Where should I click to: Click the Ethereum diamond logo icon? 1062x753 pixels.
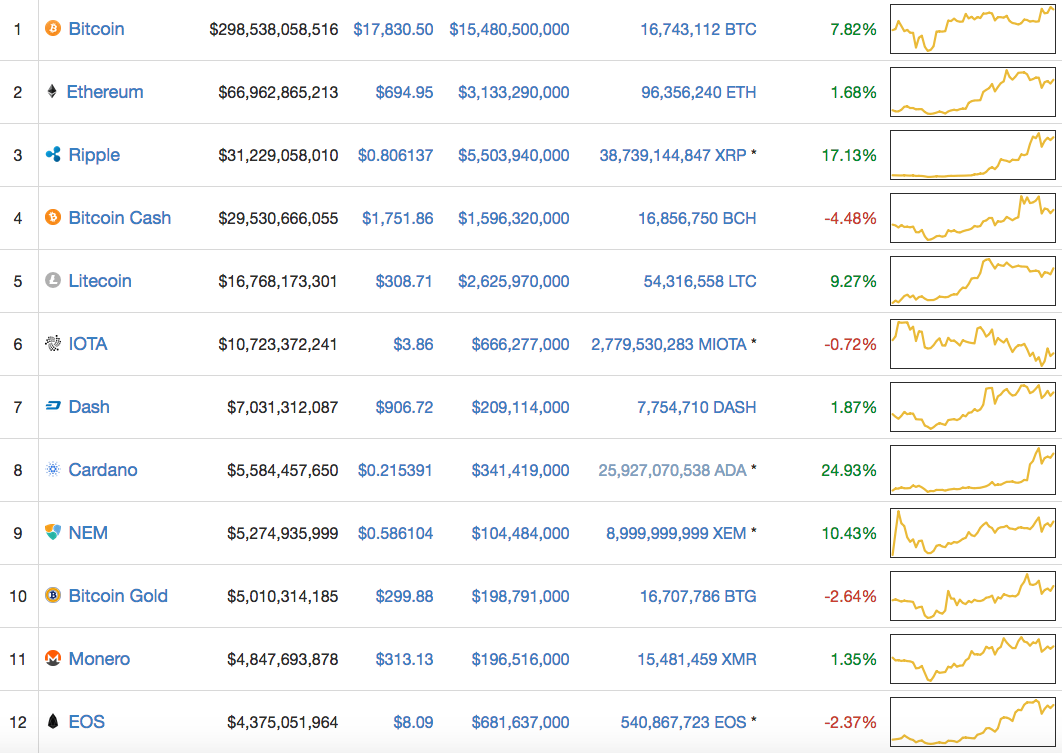52,92
